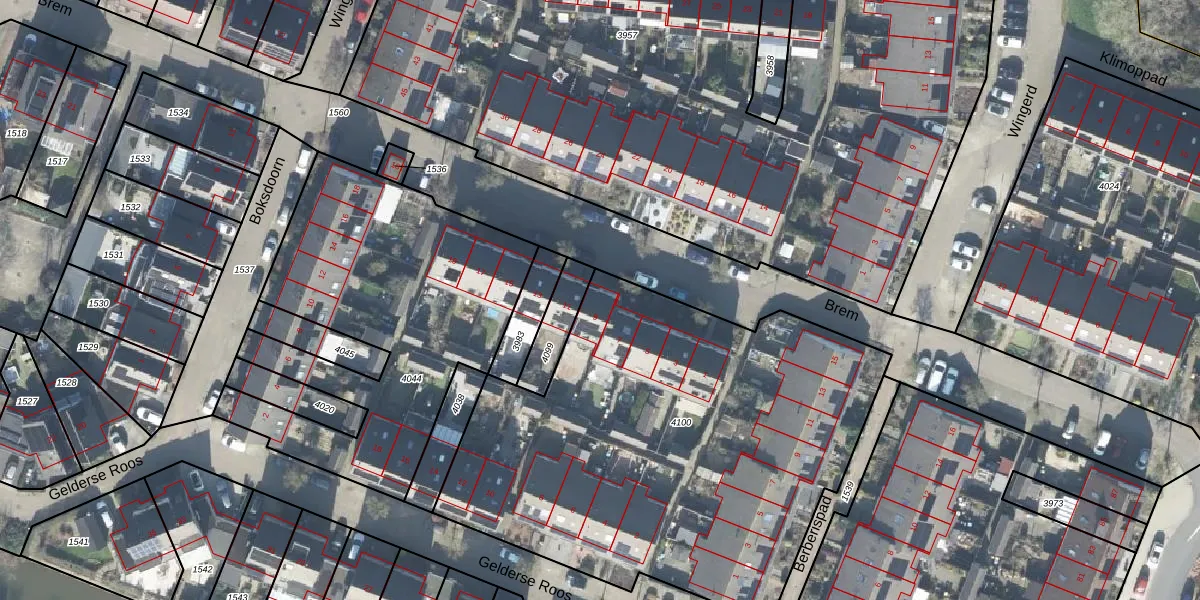
Task: Select parcel 4045 label
Action: click(345, 352)
